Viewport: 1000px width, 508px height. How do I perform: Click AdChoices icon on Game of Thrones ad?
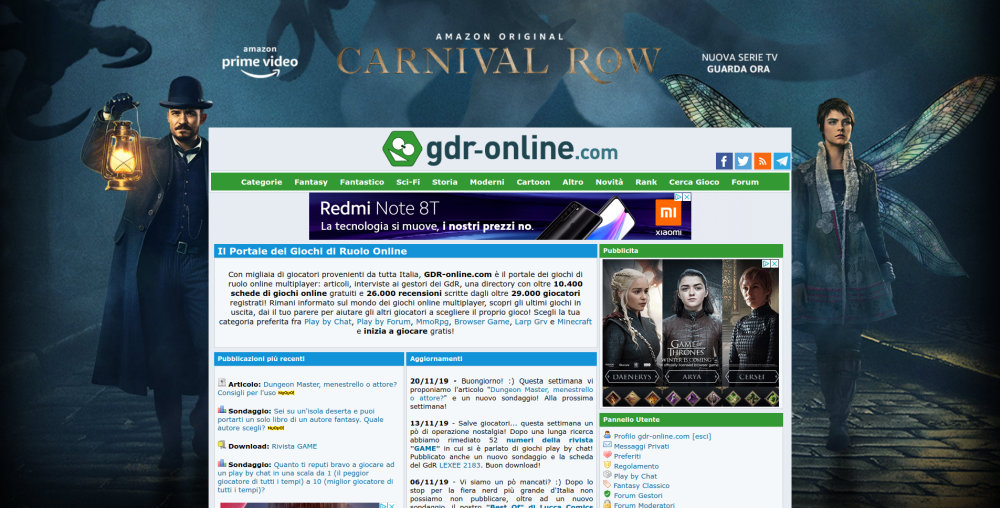click(767, 263)
